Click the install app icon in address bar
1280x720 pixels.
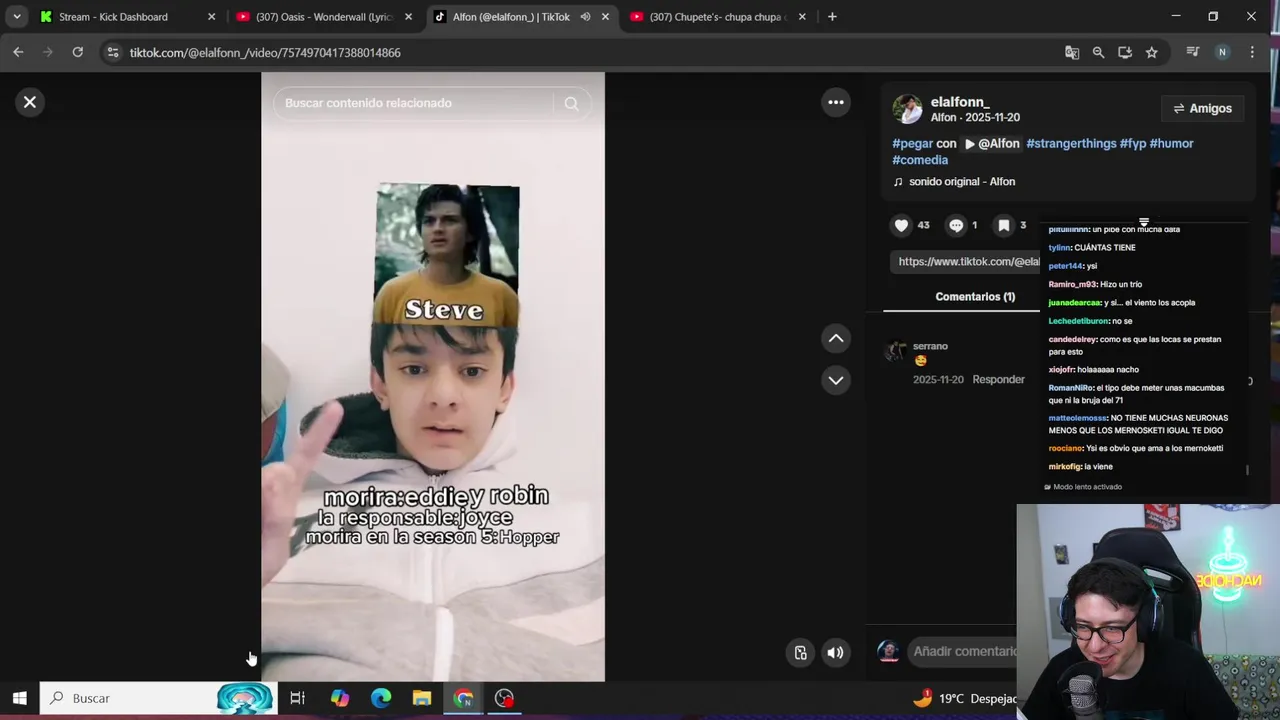1125,52
